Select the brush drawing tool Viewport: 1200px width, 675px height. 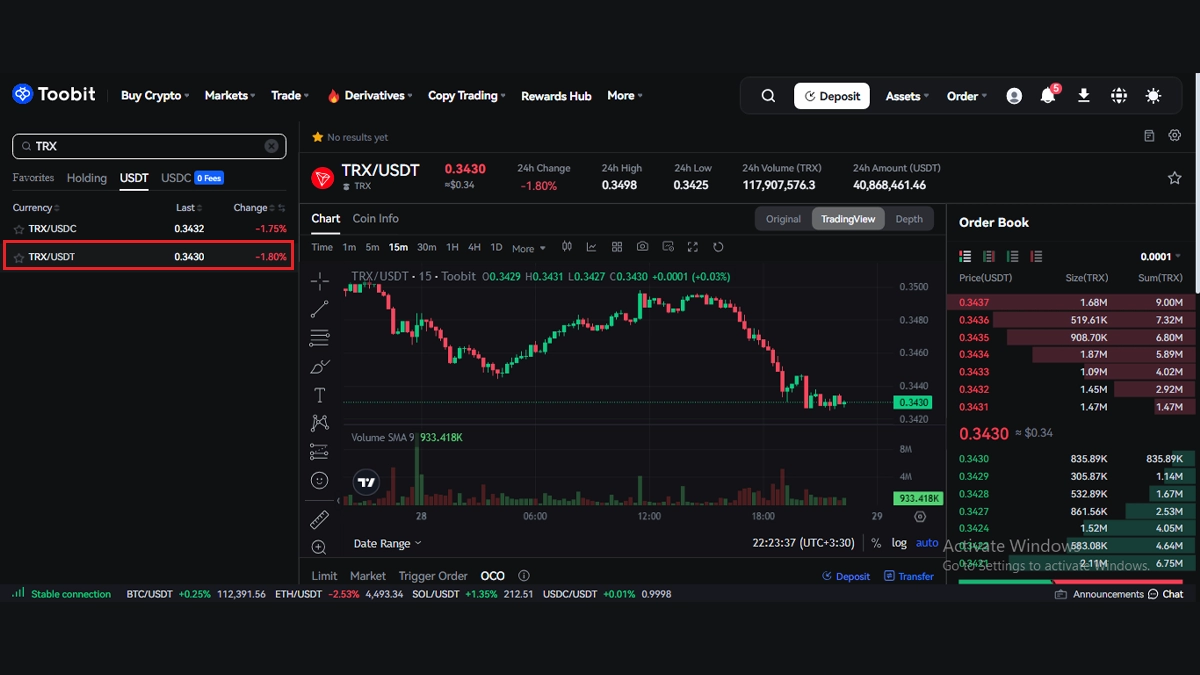pos(319,366)
